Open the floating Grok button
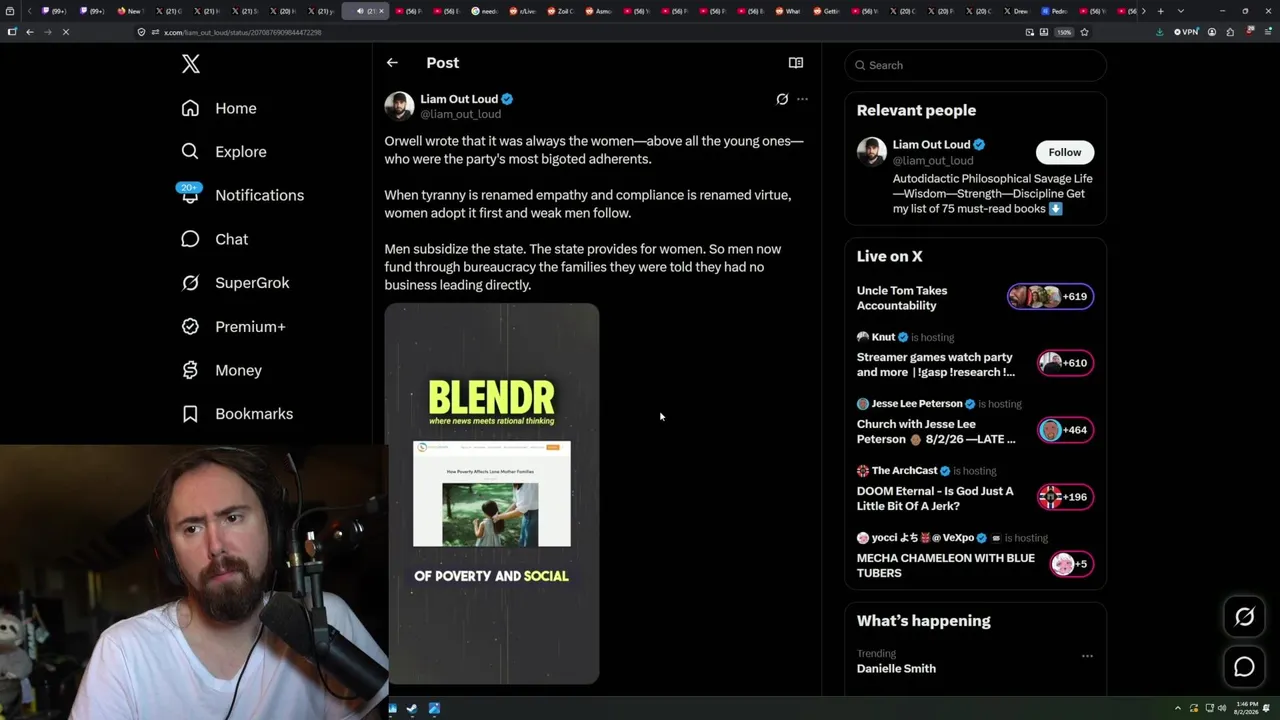The image size is (1280, 720). click(x=1245, y=617)
